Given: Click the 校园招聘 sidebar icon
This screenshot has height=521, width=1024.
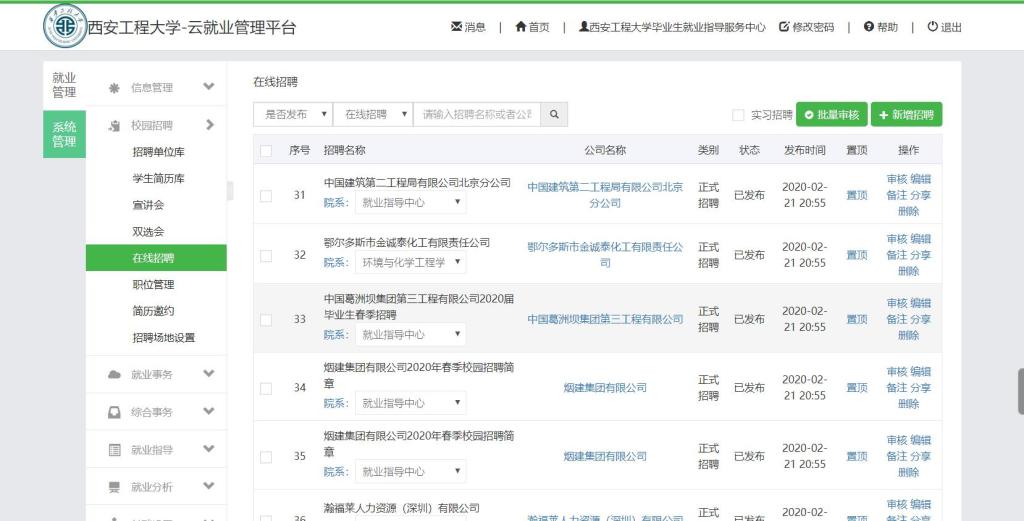Looking at the screenshot, I should [114, 125].
